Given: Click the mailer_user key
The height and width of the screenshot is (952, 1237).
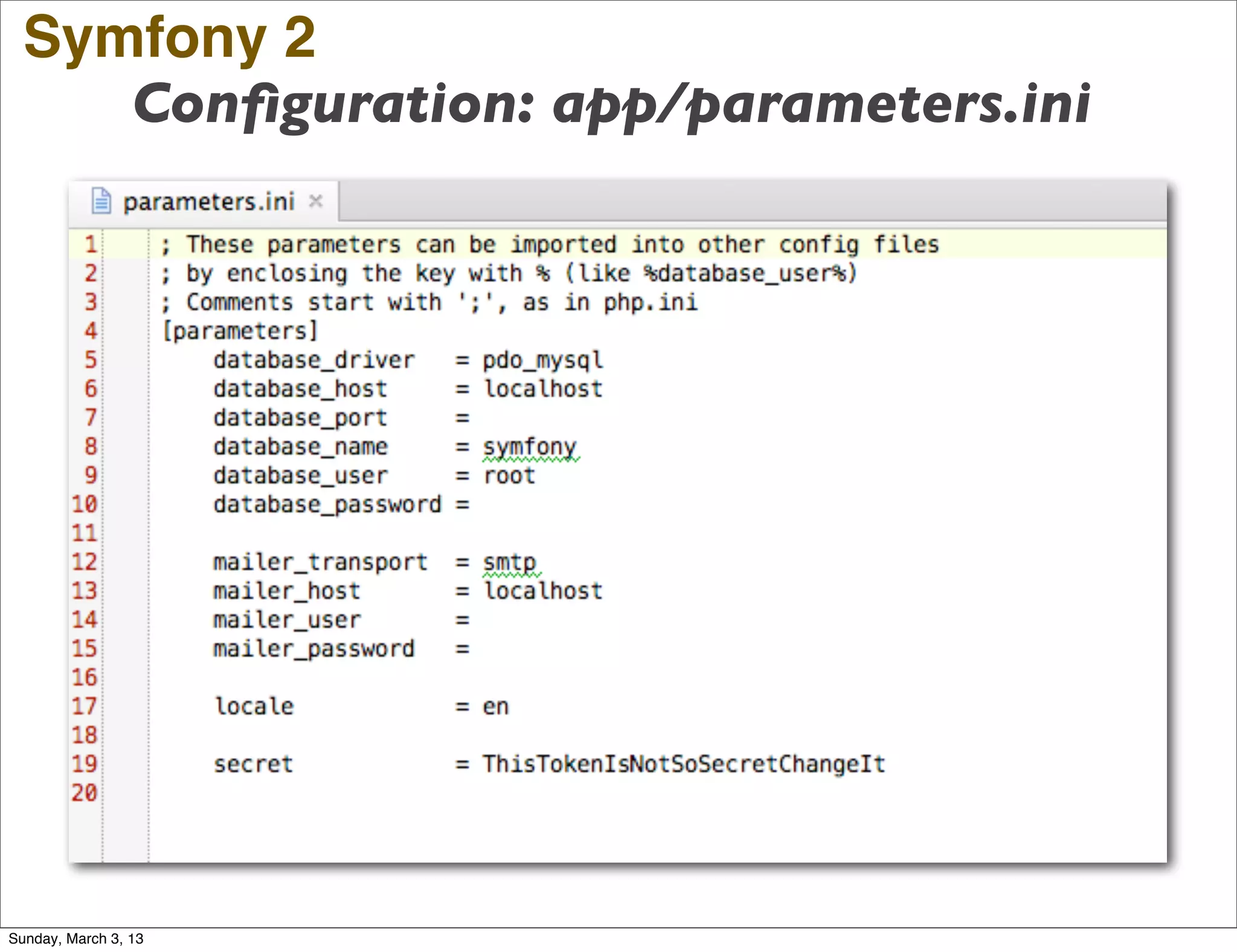Looking at the screenshot, I should pos(287,620).
